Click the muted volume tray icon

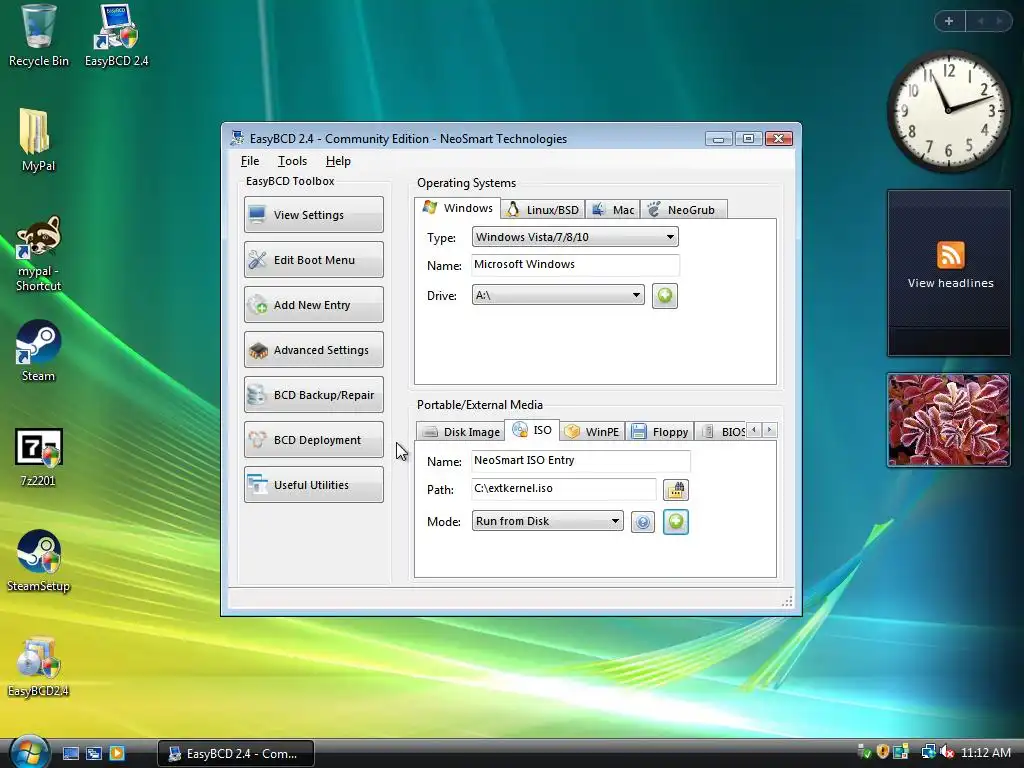[x=946, y=752]
